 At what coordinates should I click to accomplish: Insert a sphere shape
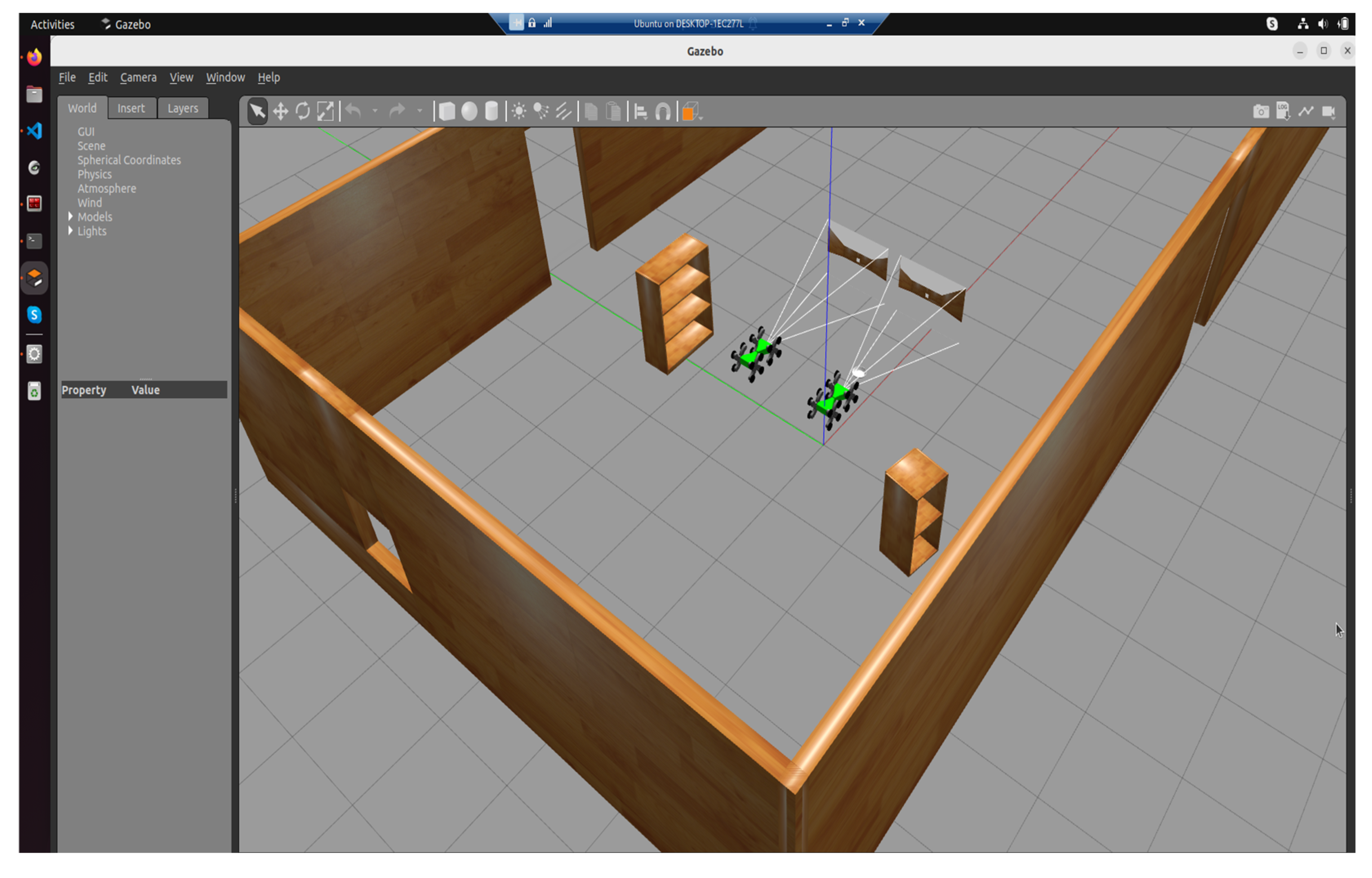tap(469, 111)
